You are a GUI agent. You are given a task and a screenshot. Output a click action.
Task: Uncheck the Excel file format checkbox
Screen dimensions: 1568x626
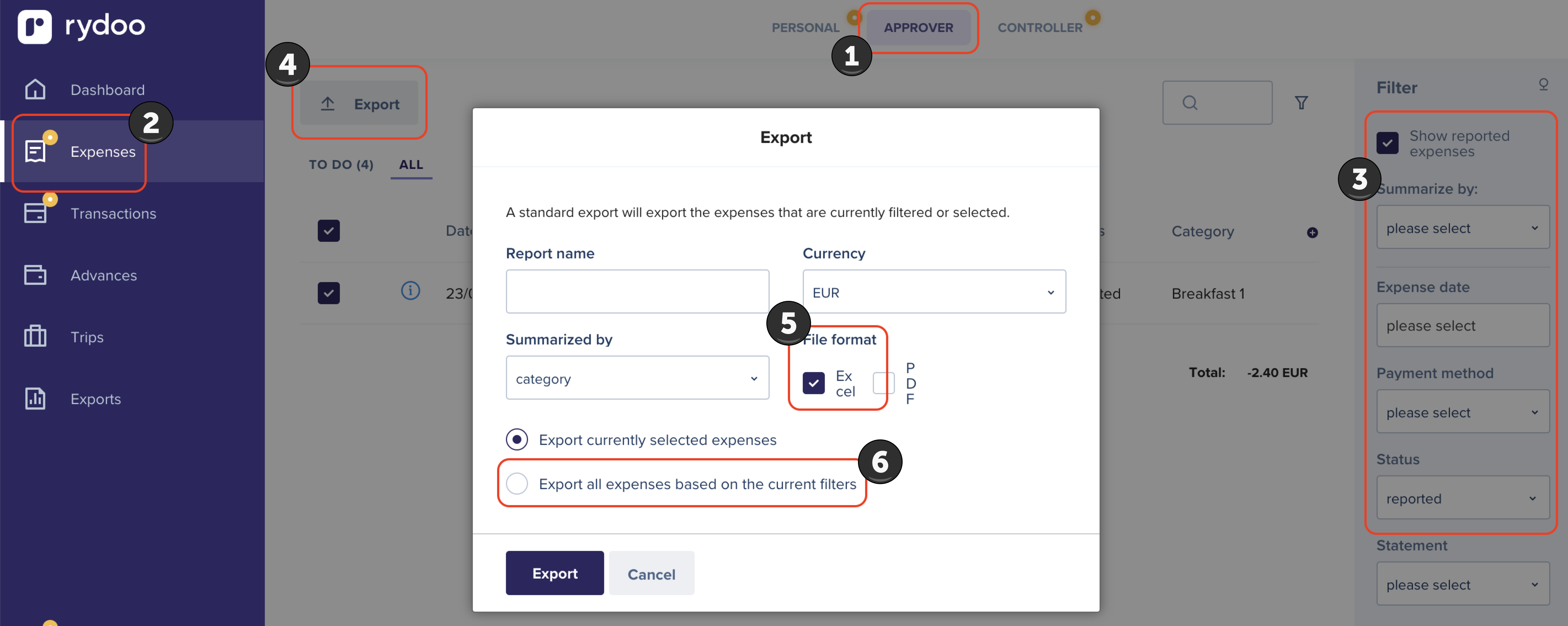click(813, 383)
